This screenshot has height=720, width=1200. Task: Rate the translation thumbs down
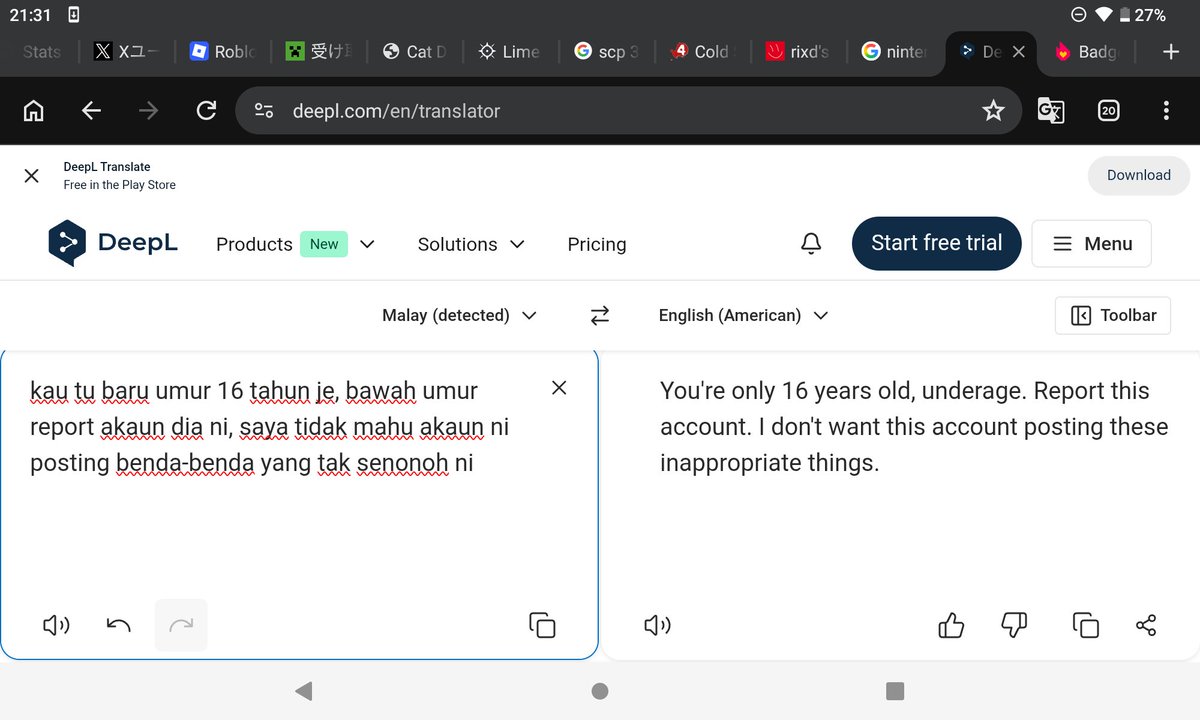click(x=1014, y=626)
